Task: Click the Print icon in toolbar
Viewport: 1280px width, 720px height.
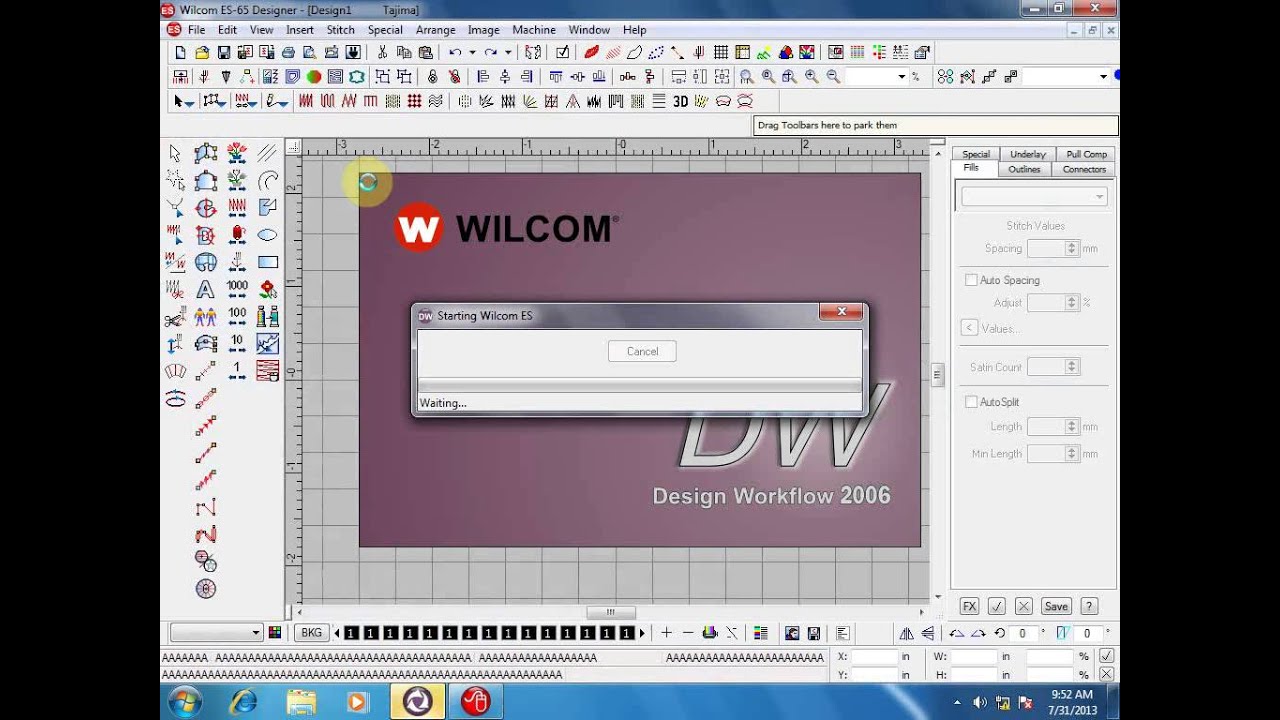Action: [x=288, y=53]
